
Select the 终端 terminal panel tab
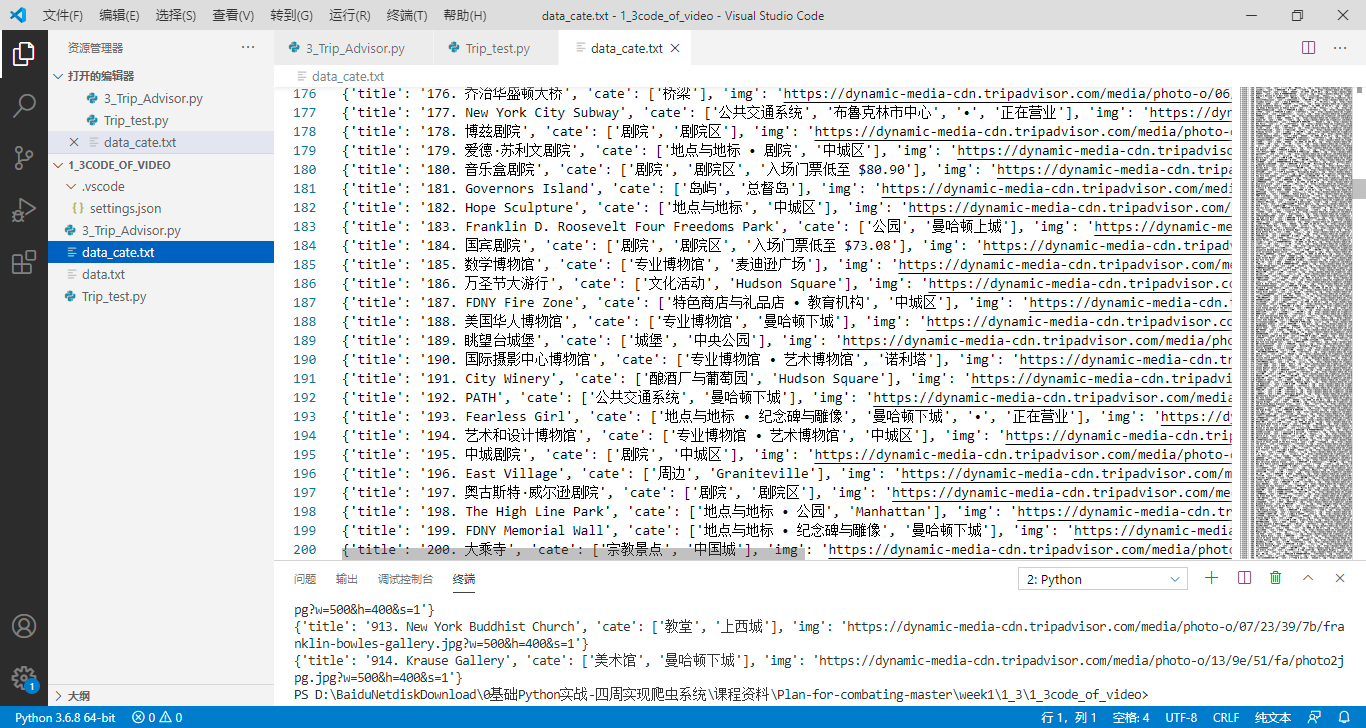point(464,579)
